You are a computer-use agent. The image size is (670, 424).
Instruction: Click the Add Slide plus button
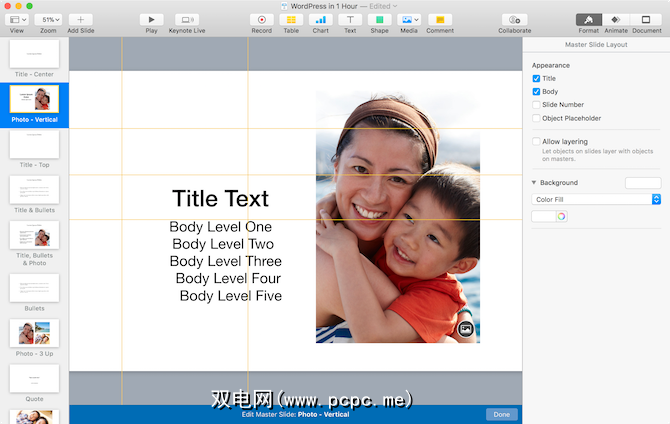tap(81, 19)
